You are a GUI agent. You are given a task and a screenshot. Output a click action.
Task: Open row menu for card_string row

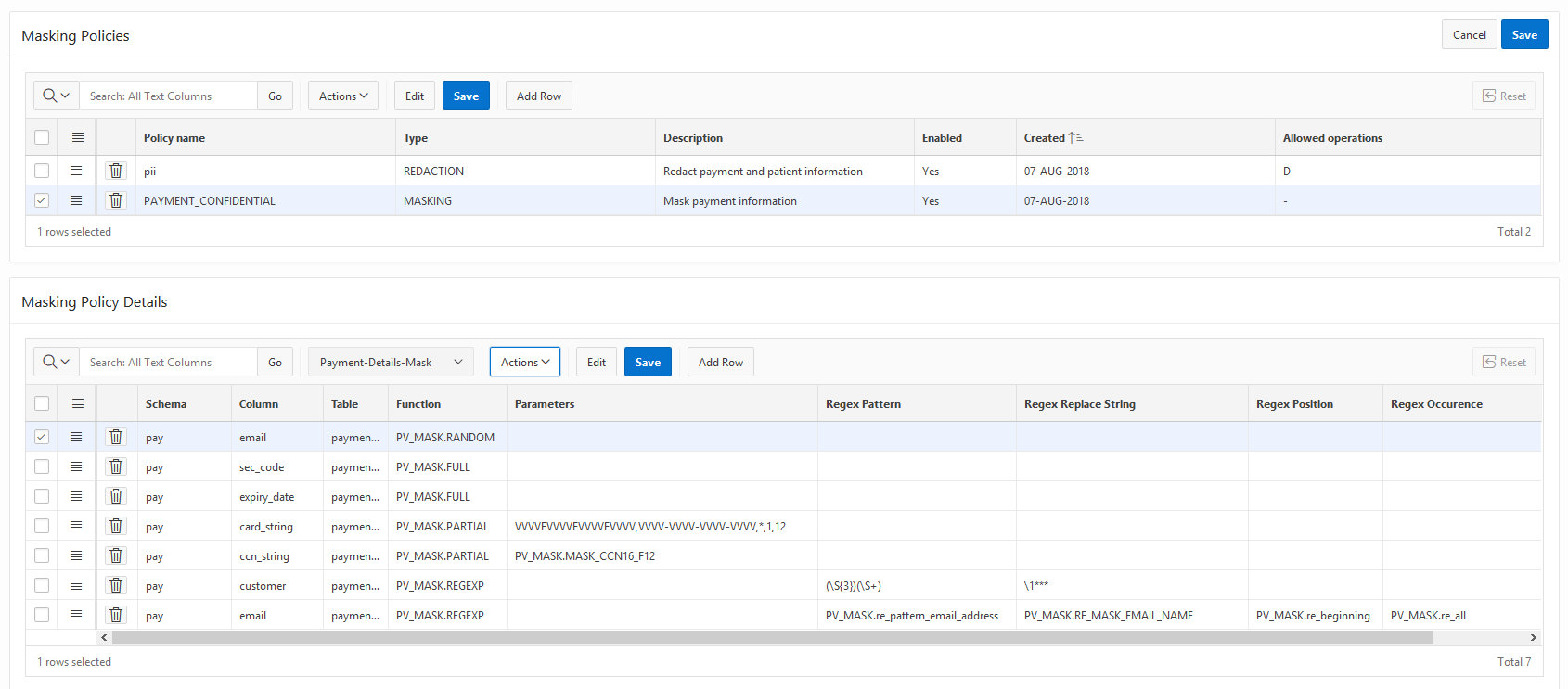76,526
